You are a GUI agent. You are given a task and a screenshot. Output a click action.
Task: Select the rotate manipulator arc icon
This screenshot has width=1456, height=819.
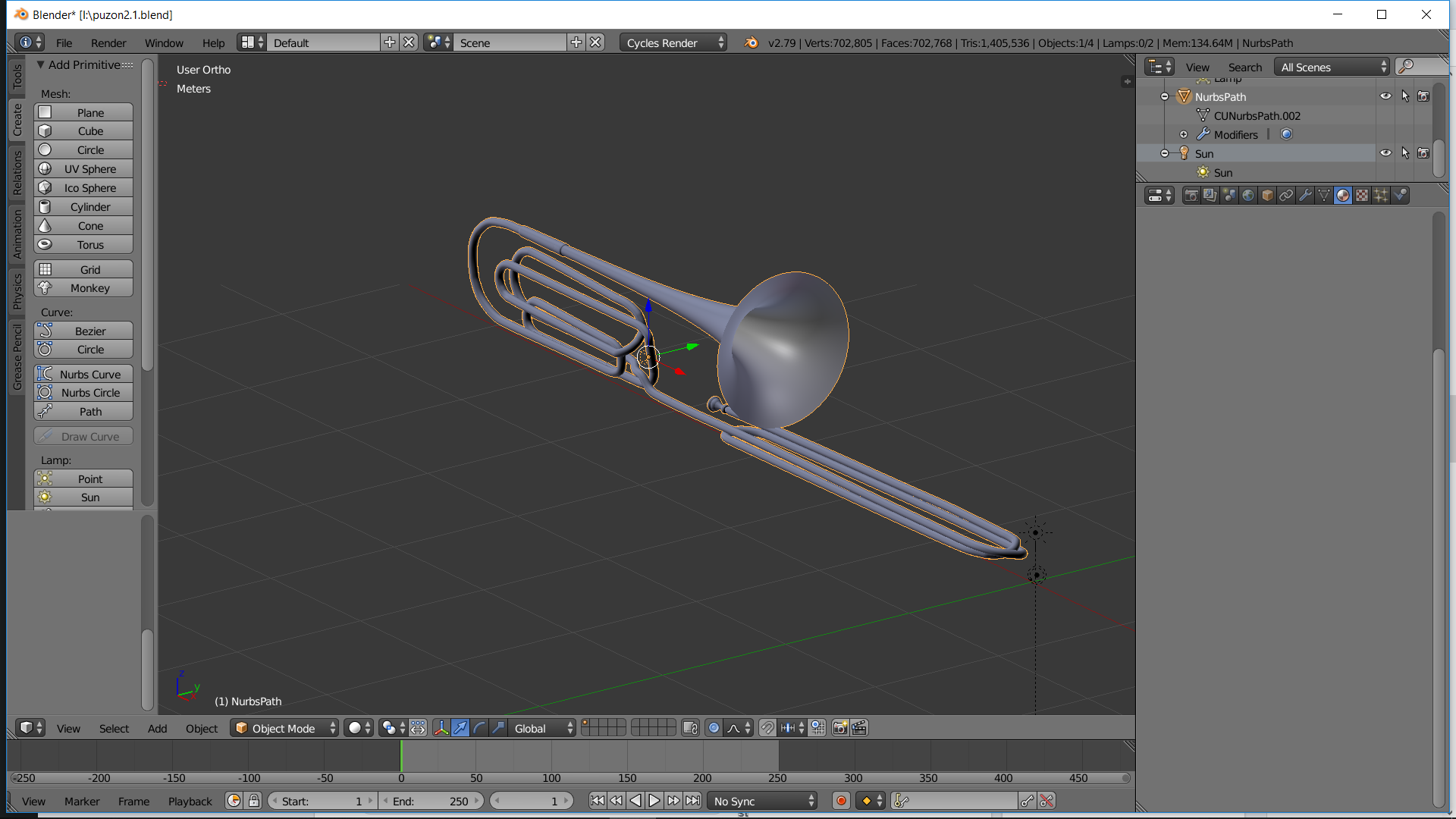[479, 728]
